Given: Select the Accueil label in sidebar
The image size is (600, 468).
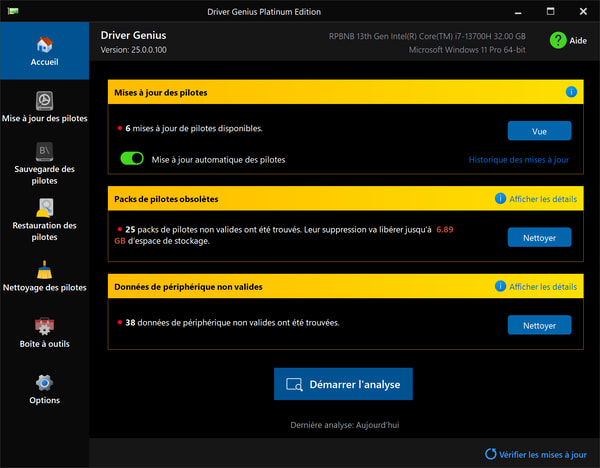Looking at the screenshot, I should click(44, 62).
